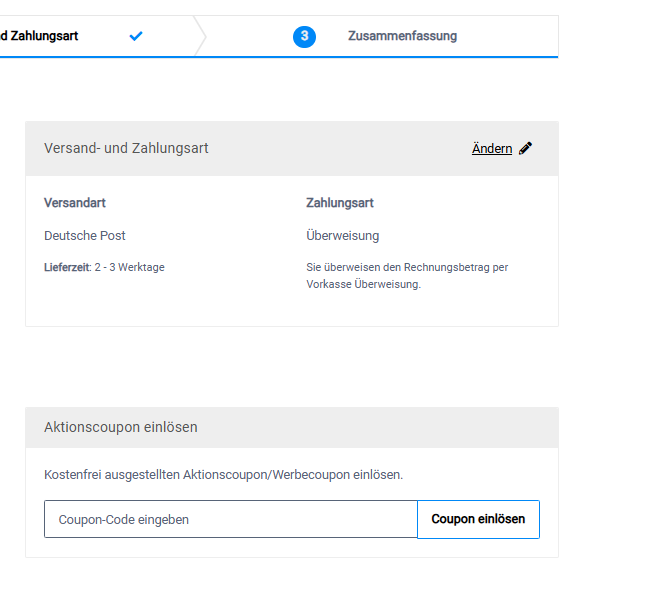Click the Vorkasse Überweisung description text
The height and width of the screenshot is (611, 653).
point(363,284)
